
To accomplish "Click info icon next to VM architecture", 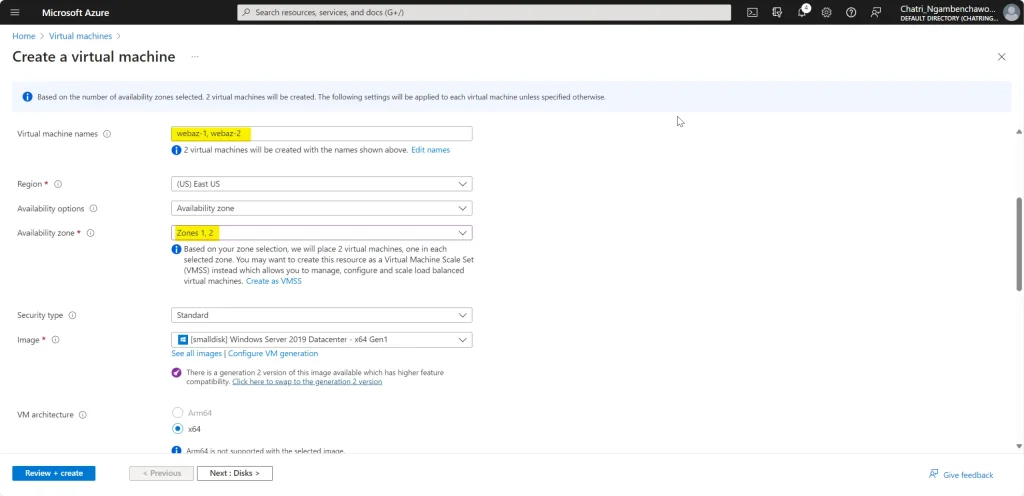I will pyautogui.click(x=83, y=414).
